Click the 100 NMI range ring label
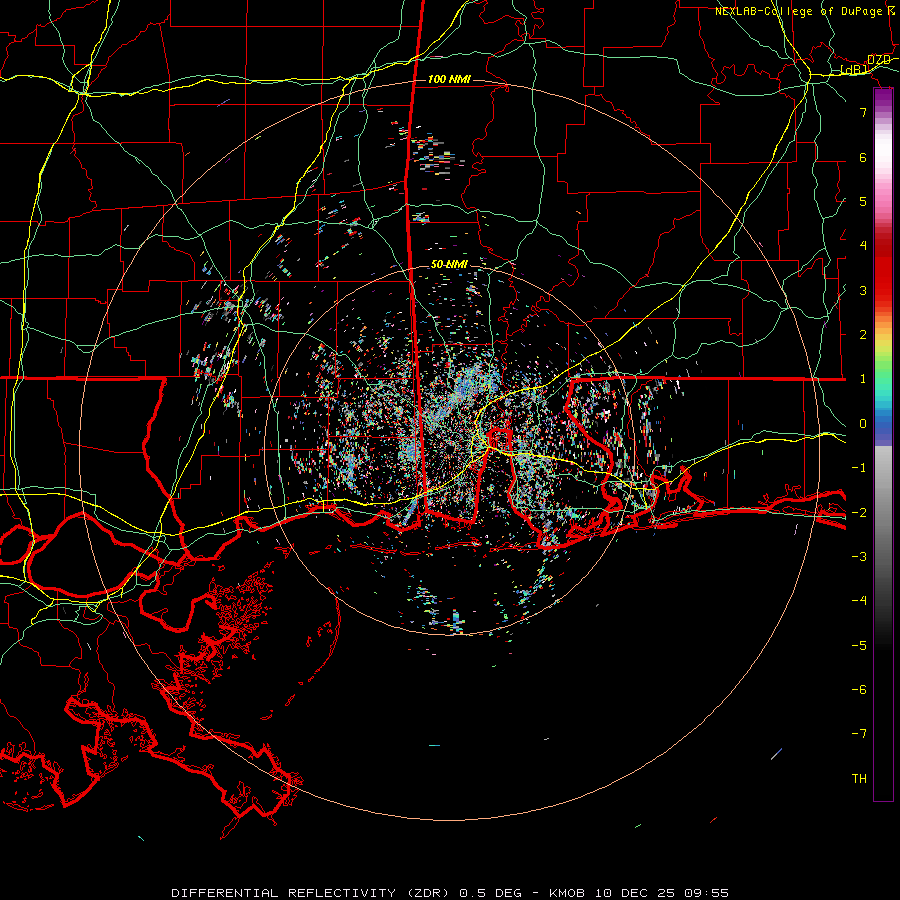Image resolution: width=900 pixels, height=900 pixels. 449,79
